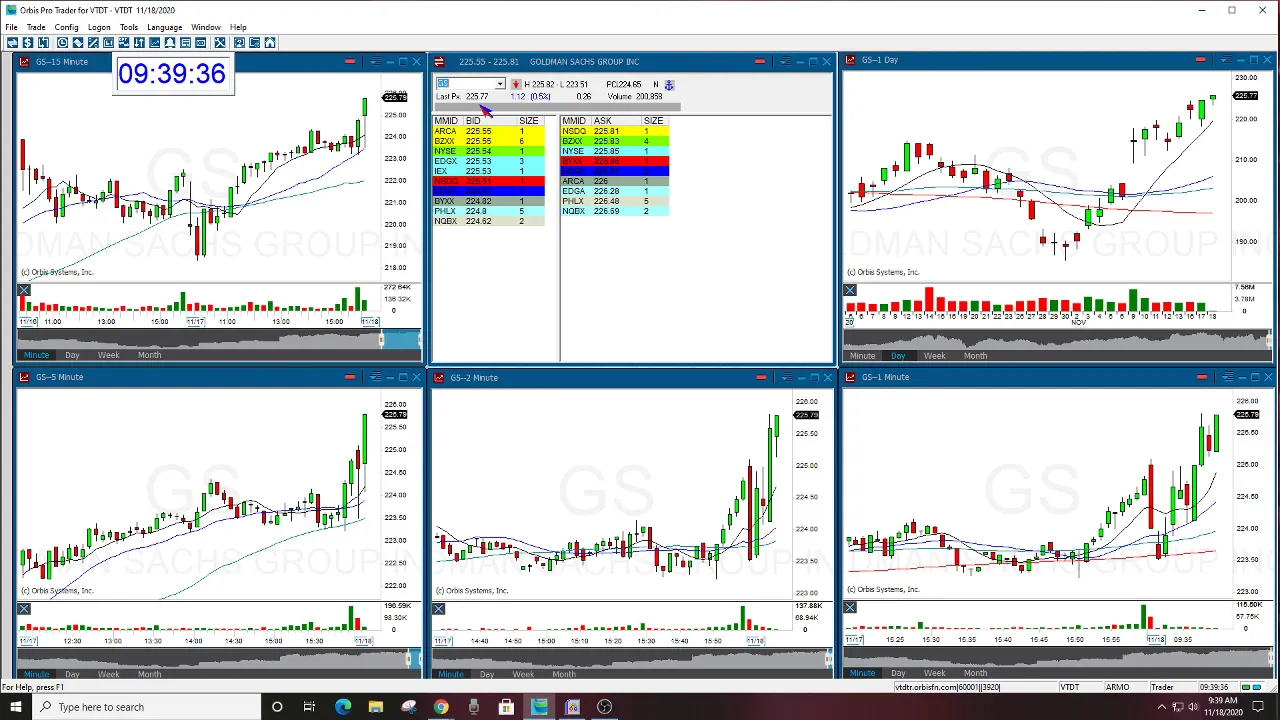Image resolution: width=1280 pixels, height=720 pixels.
Task: Select the PHLX 226.48 ask row
Action: 615,201
